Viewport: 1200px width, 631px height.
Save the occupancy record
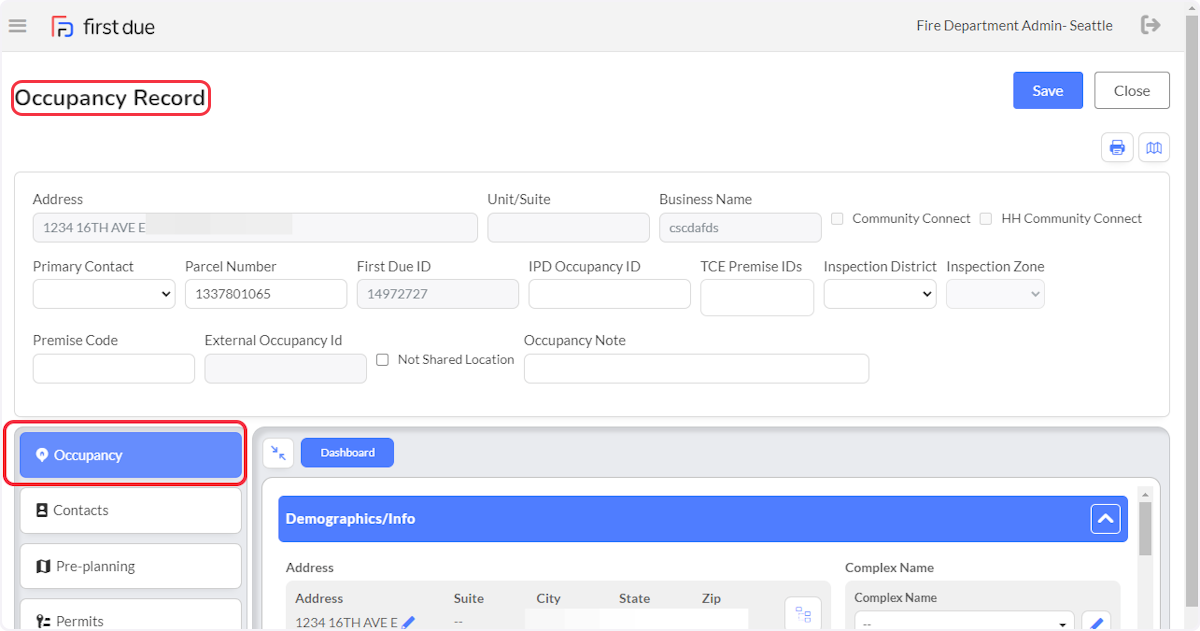(x=1048, y=90)
